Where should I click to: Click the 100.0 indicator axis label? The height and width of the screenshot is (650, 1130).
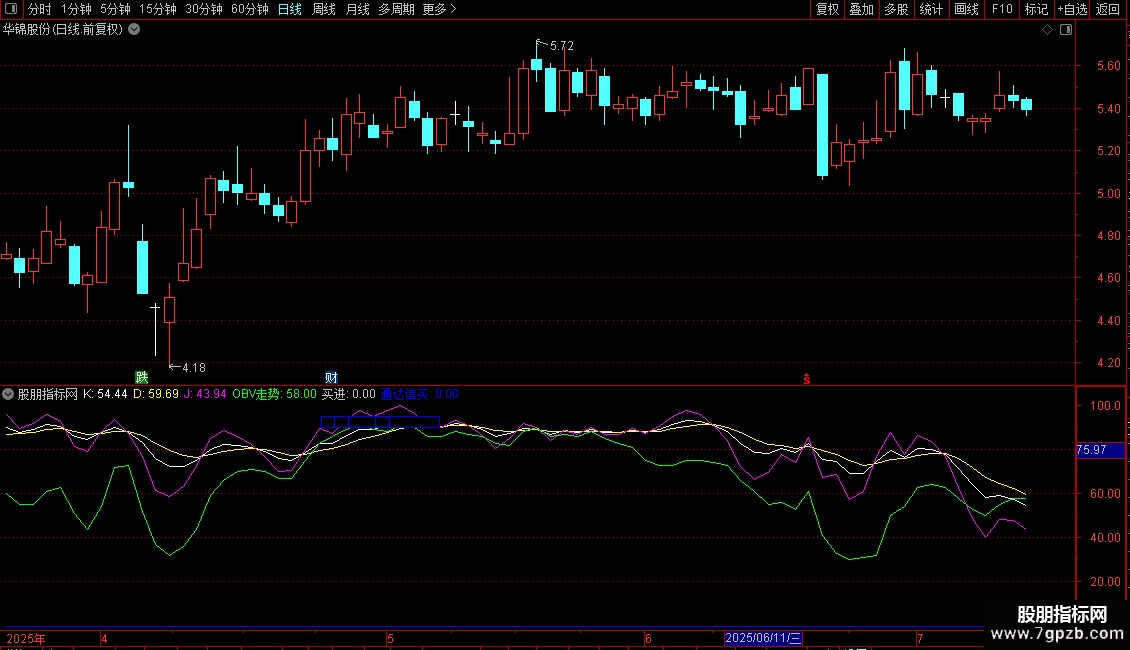pos(1105,406)
